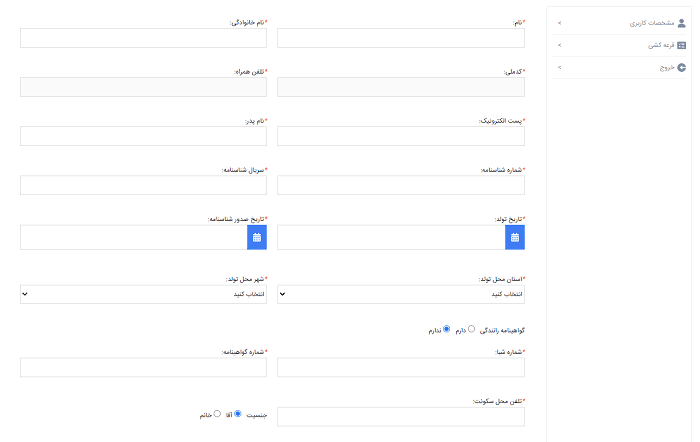Click the شماره شبا input field

[400, 367]
